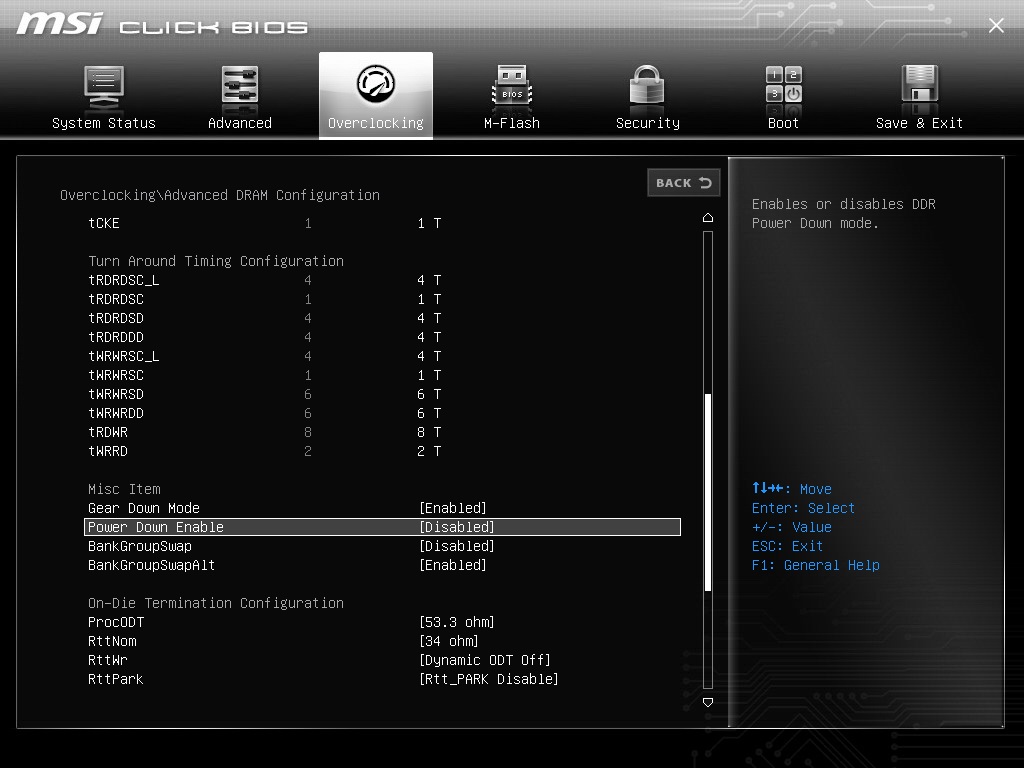This screenshot has height=768, width=1024.
Task: Go back using the BACK button
Action: click(684, 183)
